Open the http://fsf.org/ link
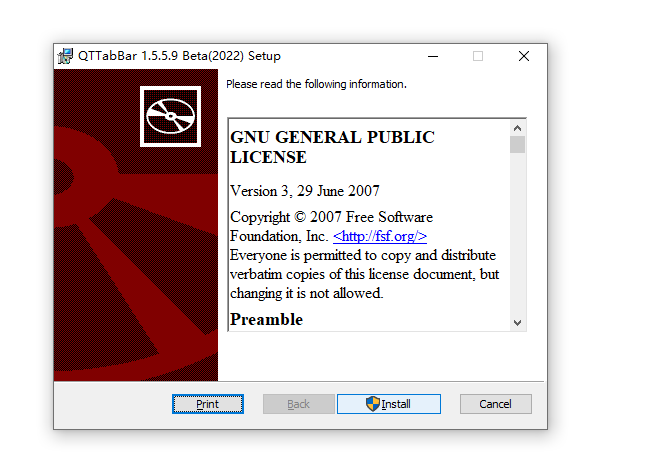 pyautogui.click(x=380, y=236)
